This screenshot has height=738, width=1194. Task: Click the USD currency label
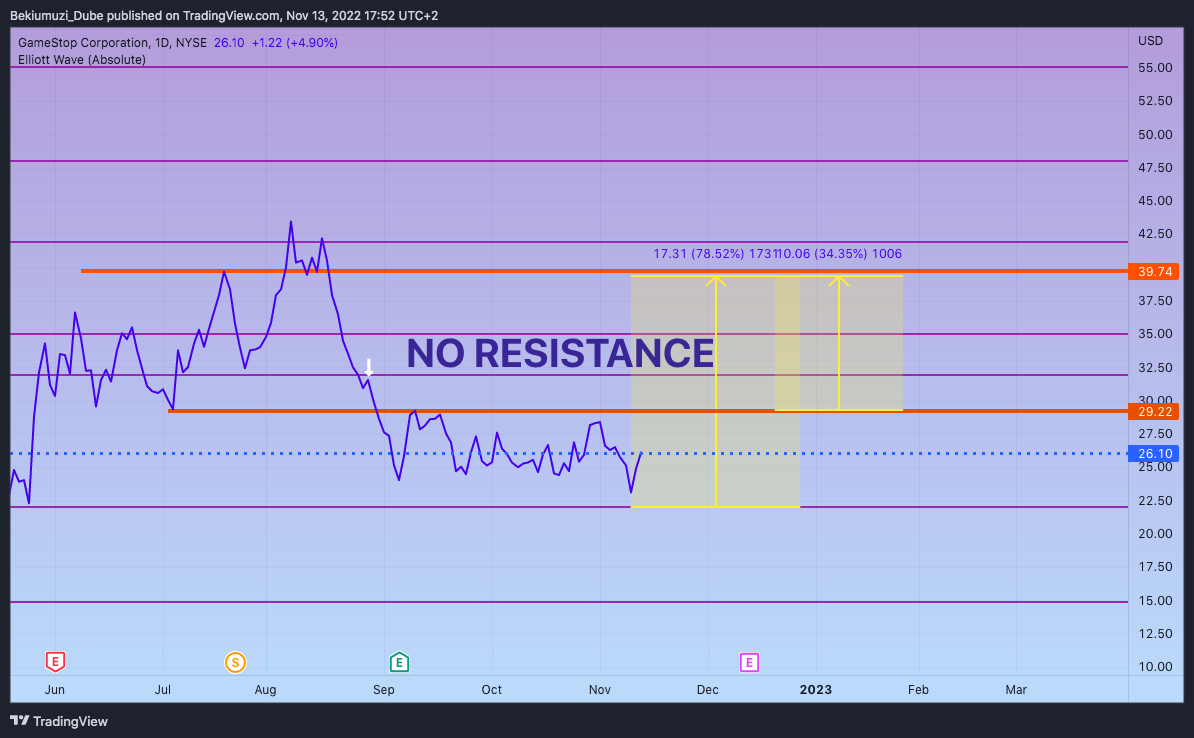click(1151, 40)
